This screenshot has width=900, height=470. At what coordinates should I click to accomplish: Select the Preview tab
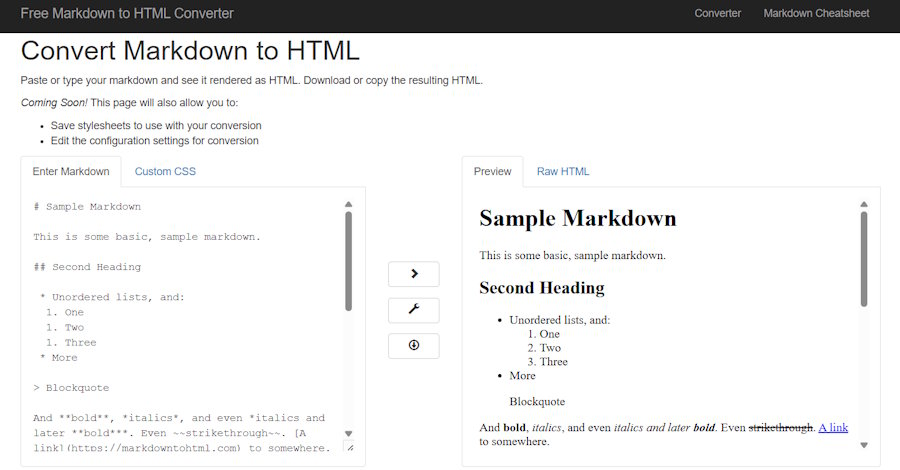492,172
